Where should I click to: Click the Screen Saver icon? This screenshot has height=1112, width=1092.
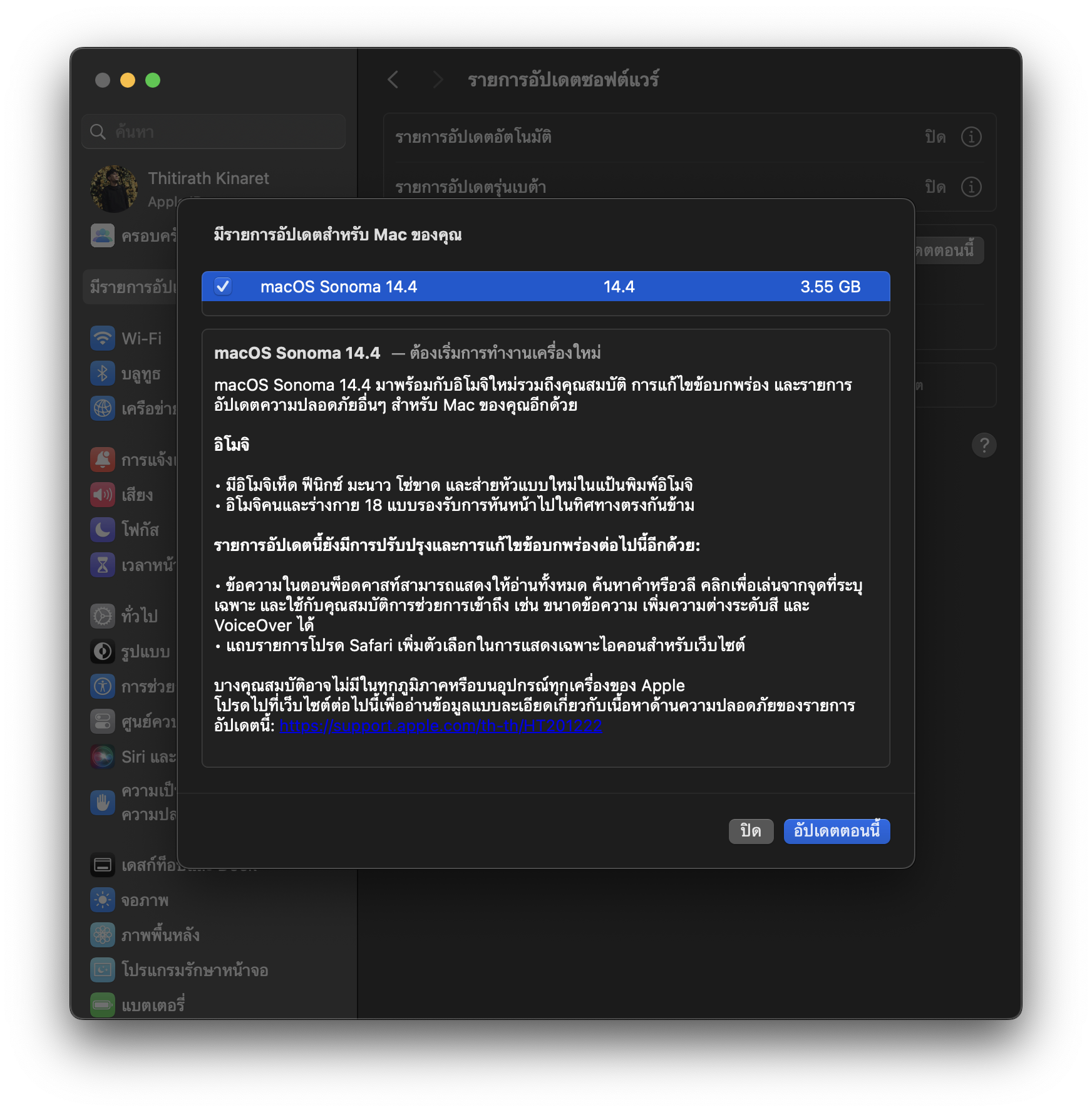[103, 970]
